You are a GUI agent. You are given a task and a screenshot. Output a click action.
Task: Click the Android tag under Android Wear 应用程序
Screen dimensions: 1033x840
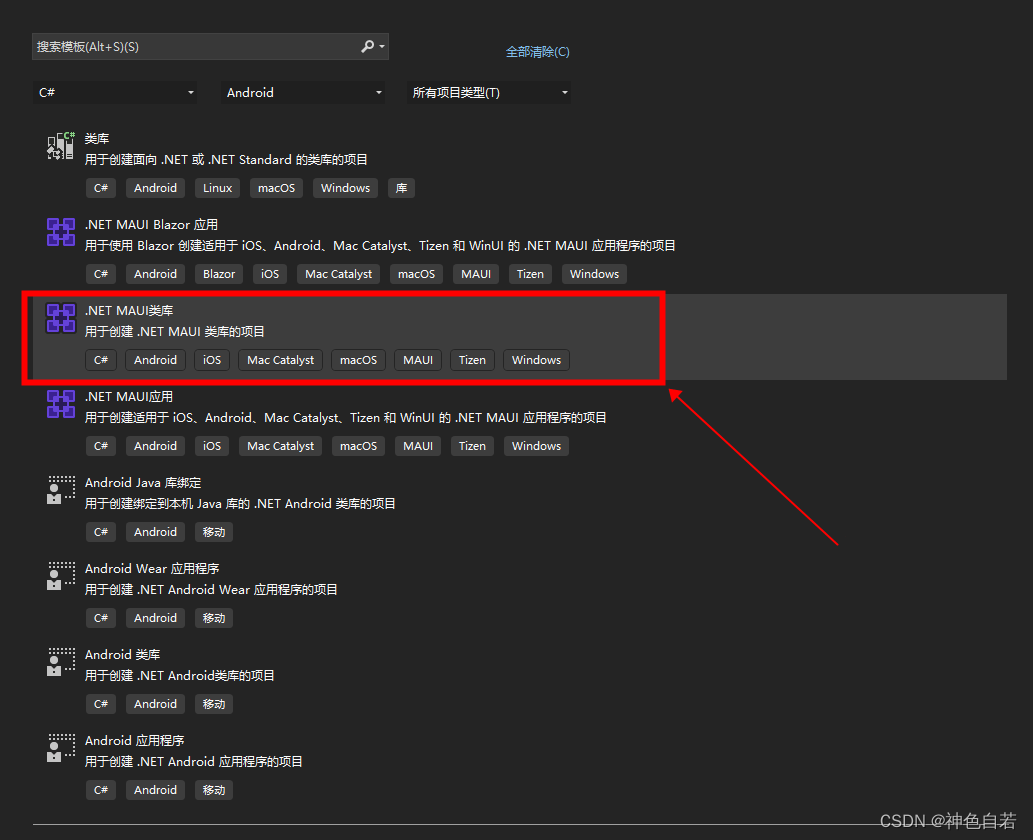coord(155,618)
